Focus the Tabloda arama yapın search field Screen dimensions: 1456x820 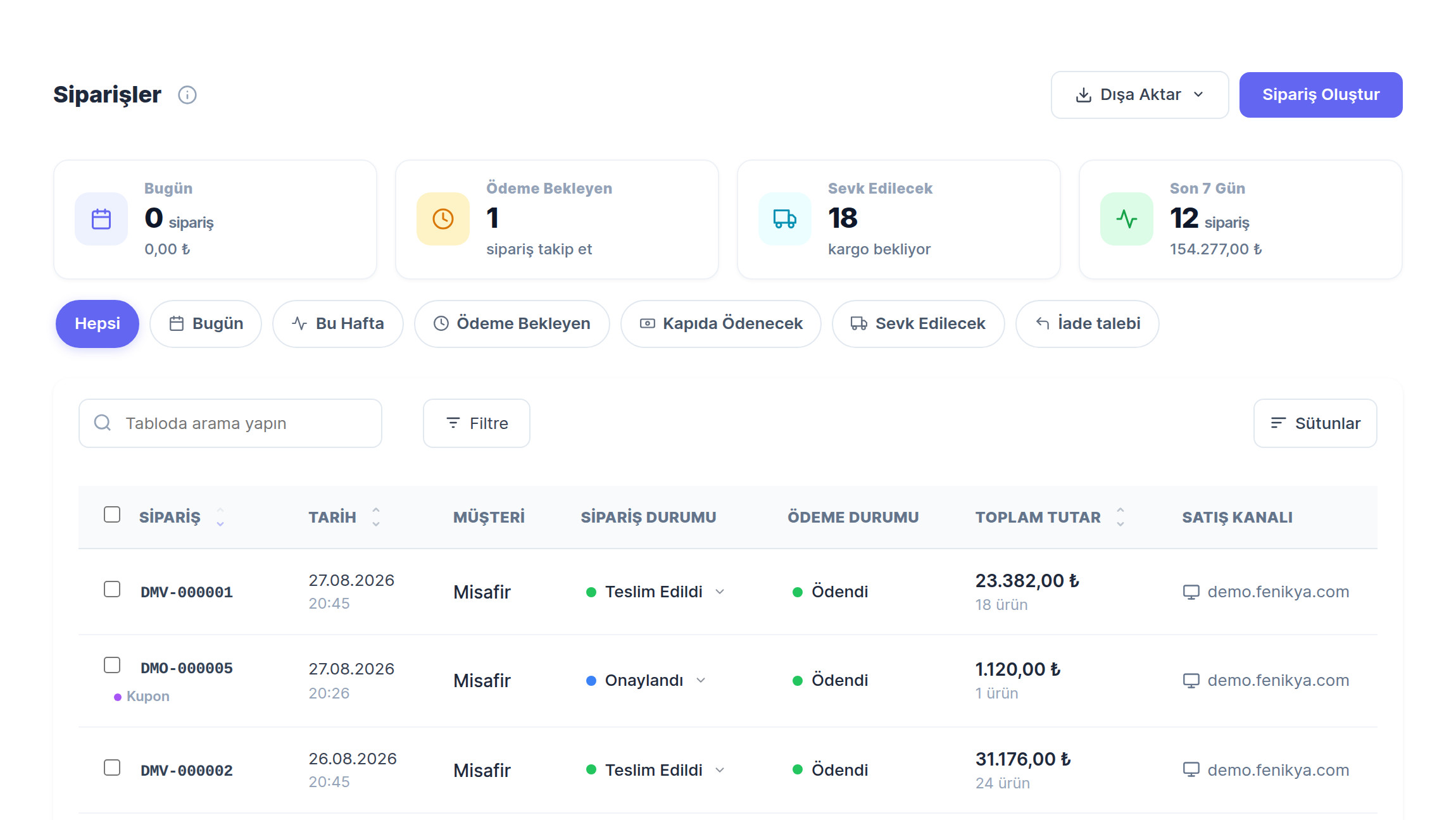point(230,423)
